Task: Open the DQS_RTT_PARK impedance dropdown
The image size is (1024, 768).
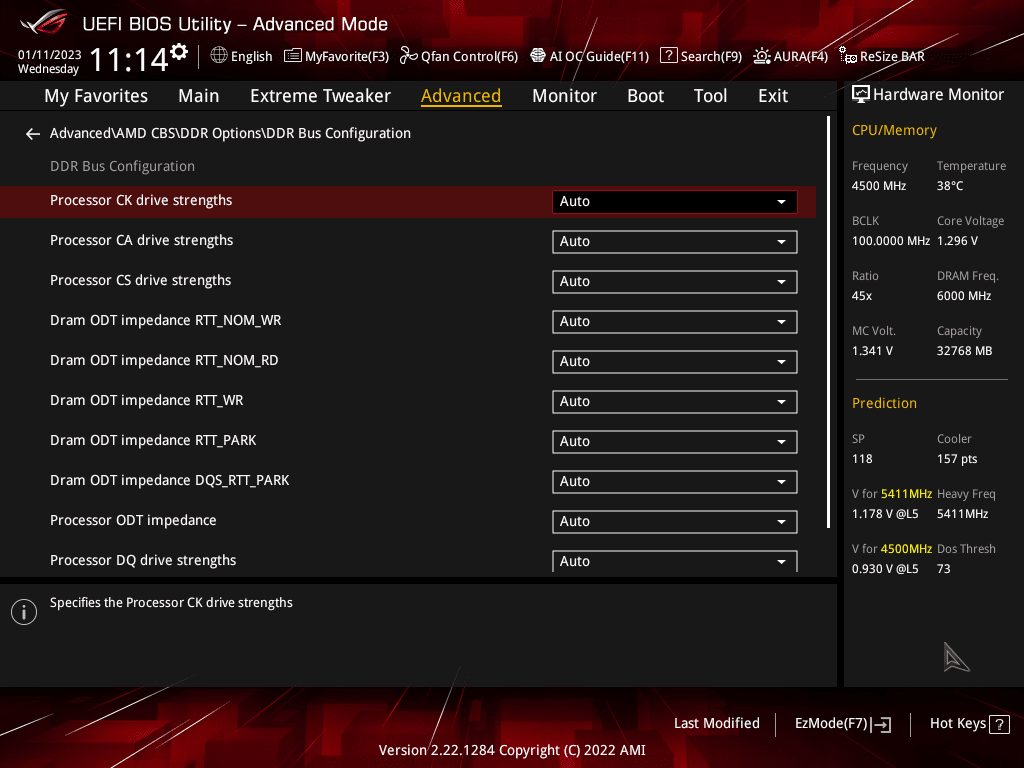Action: click(675, 481)
